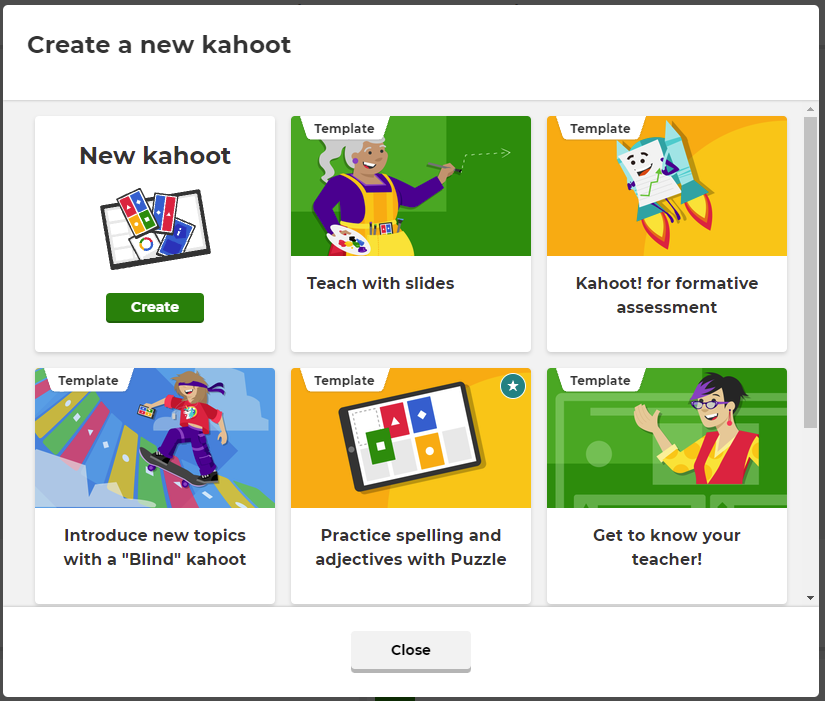The image size is (825, 701).
Task: Click the star badge on Puzzle template
Action: 512,386
